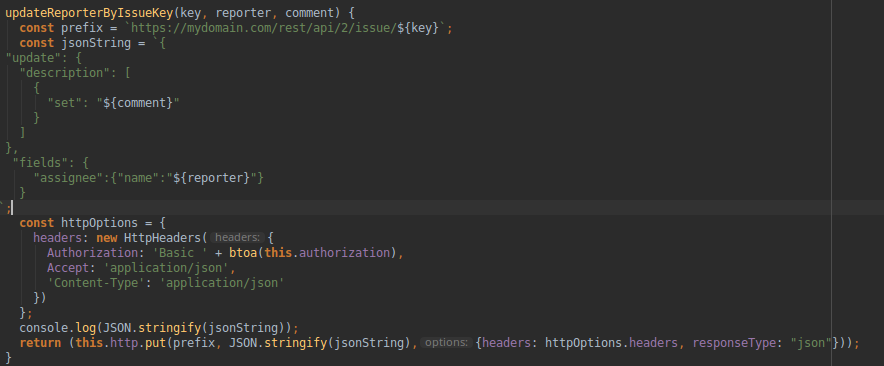Click the console.log statement
Image resolution: width=884 pixels, height=366 pixels.
158,328
